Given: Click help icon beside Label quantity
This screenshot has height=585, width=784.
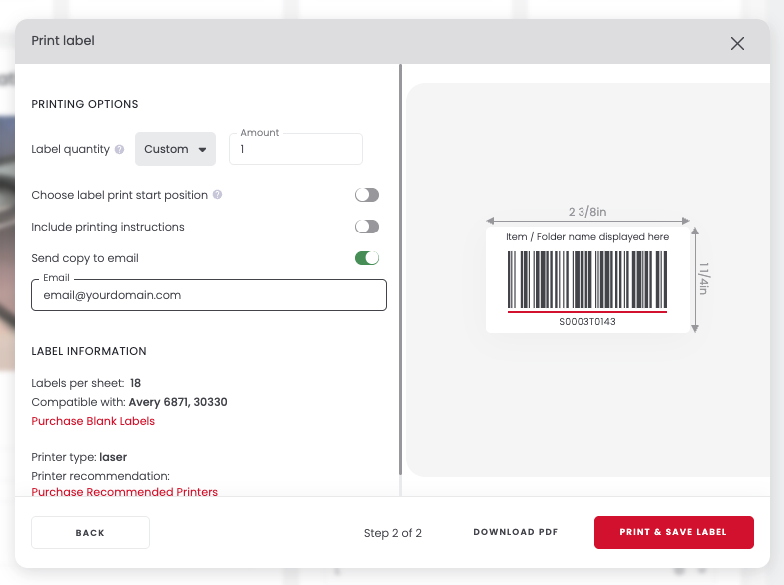Looking at the screenshot, I should click(120, 150).
